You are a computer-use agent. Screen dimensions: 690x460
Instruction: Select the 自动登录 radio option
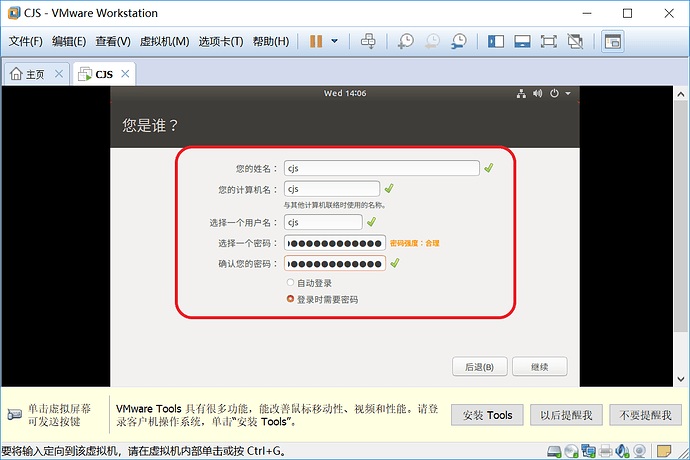point(290,283)
